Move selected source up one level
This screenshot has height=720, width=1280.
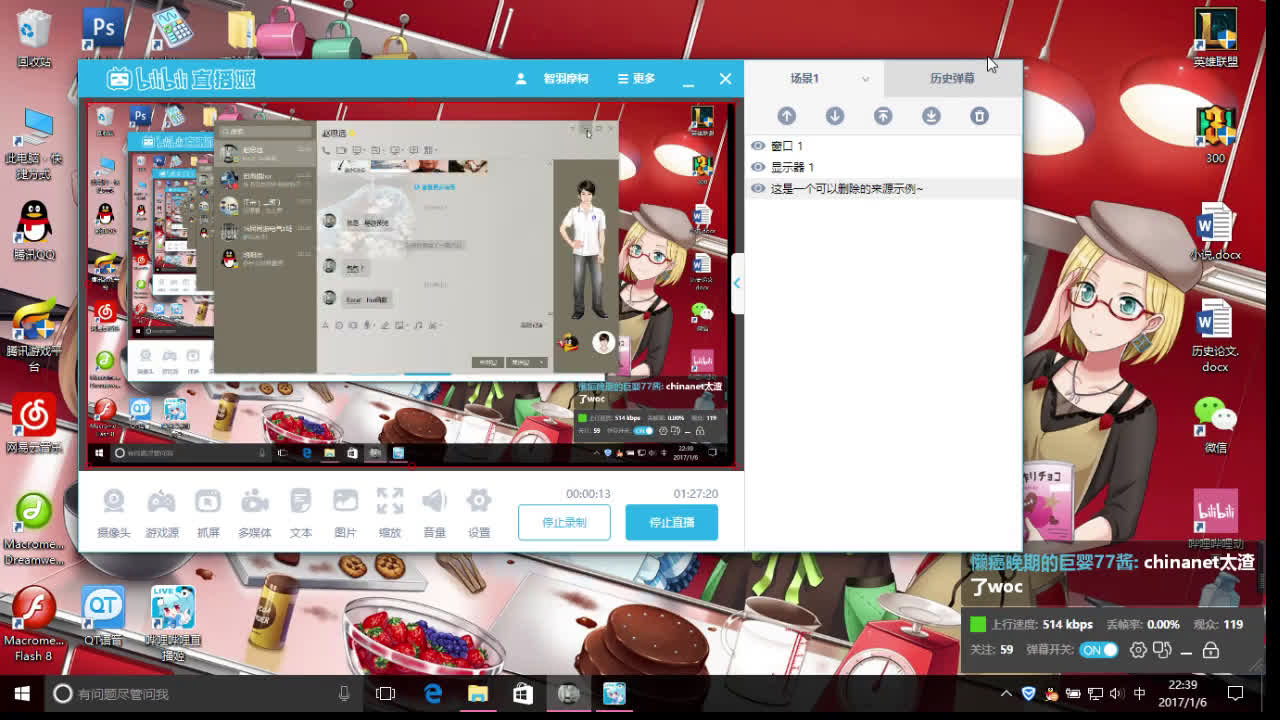point(787,116)
